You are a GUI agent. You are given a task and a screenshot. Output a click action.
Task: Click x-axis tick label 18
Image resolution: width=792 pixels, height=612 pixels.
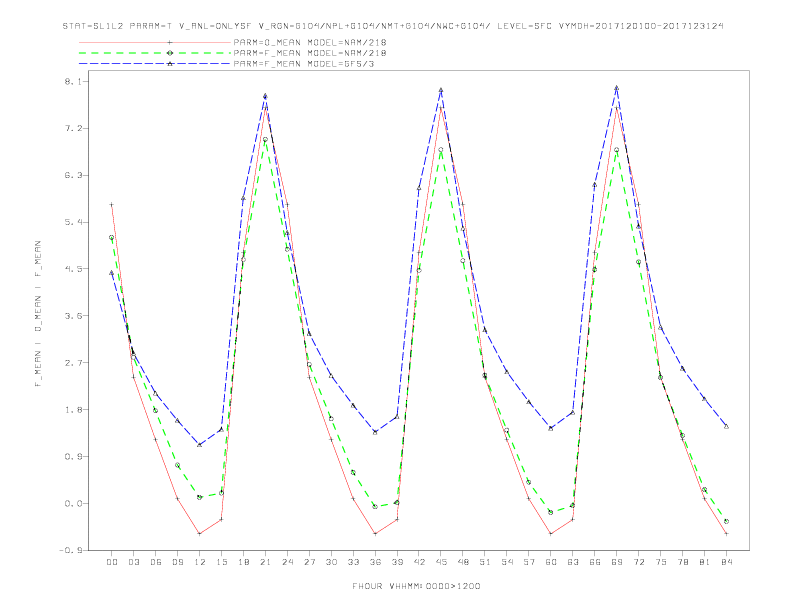pos(243,562)
